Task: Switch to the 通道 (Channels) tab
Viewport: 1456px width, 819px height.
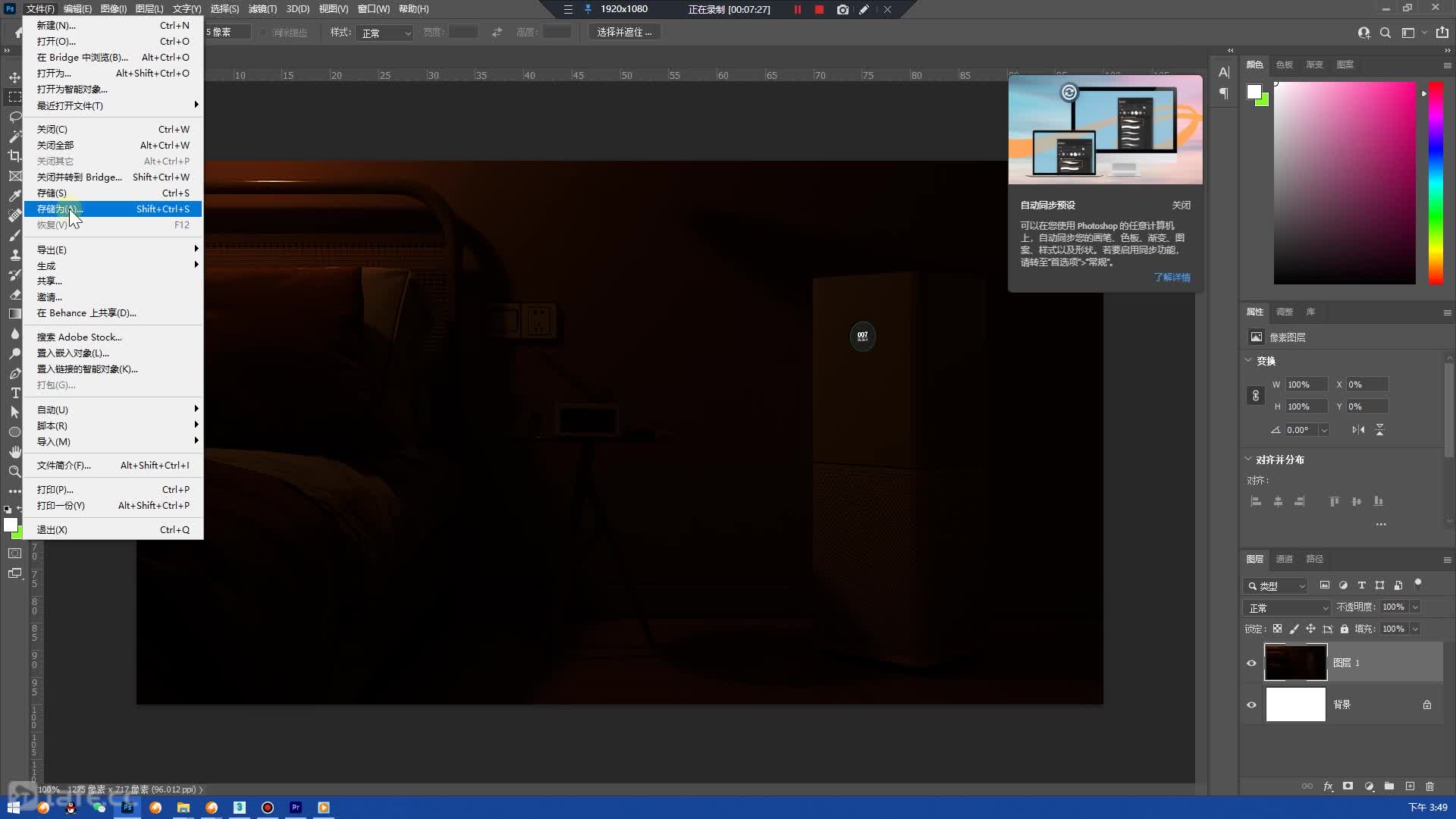Action: point(1284,559)
